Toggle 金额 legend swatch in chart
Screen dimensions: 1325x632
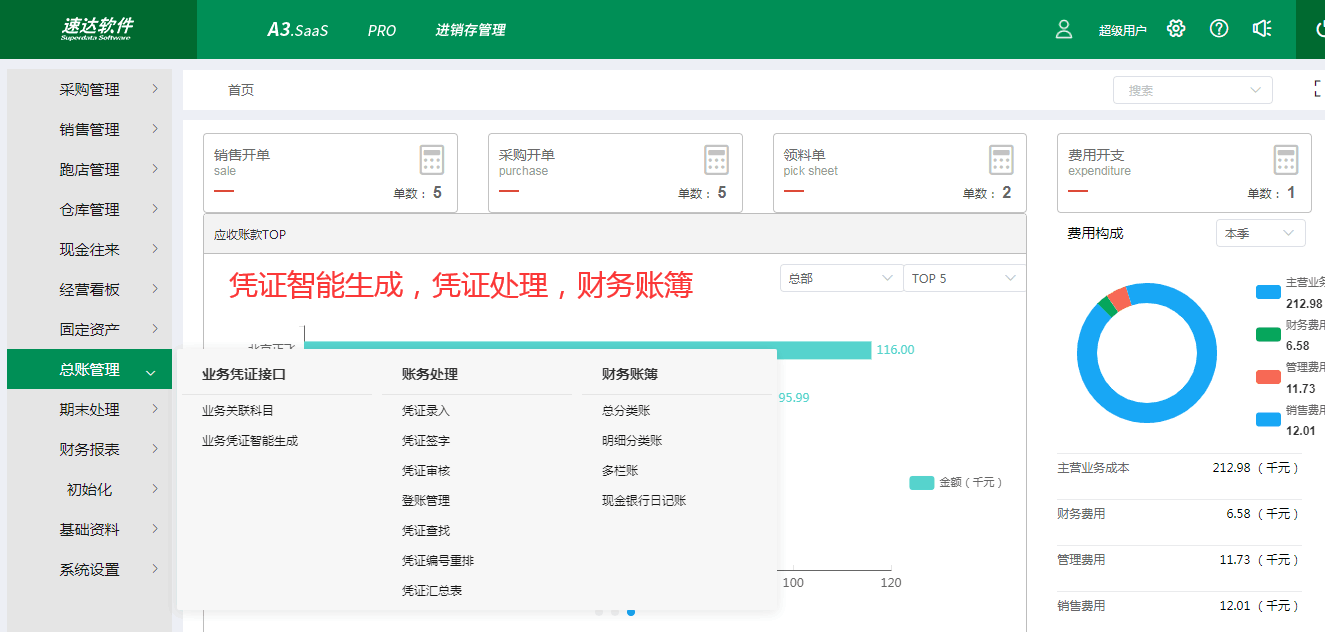tap(921, 482)
